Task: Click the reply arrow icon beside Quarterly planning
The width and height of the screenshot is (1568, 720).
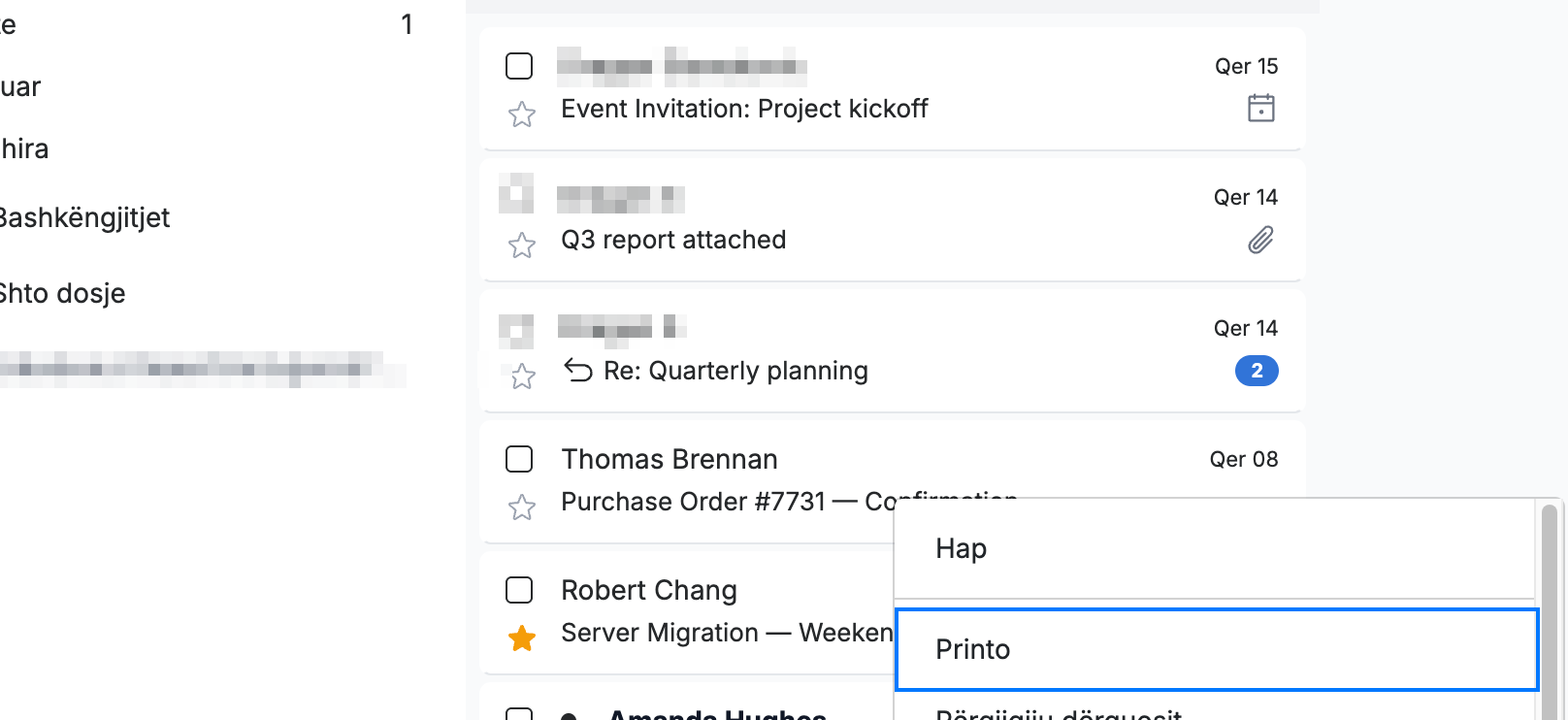Action: tap(578, 371)
